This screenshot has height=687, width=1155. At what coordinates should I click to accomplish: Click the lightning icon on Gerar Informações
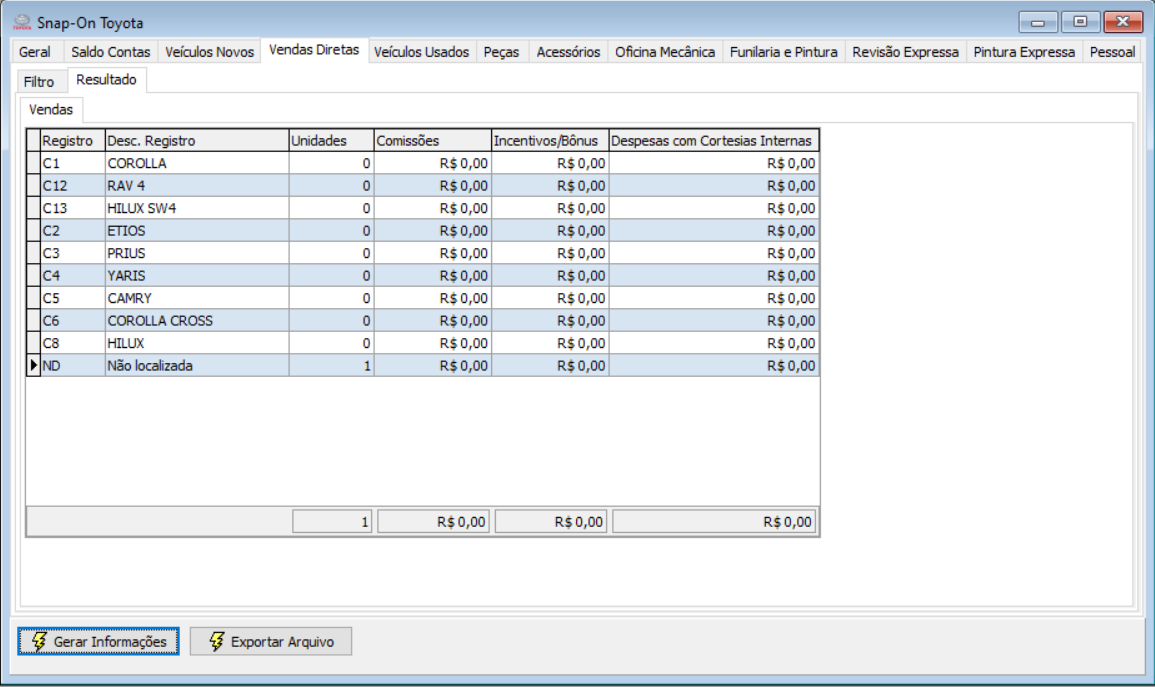[39, 641]
